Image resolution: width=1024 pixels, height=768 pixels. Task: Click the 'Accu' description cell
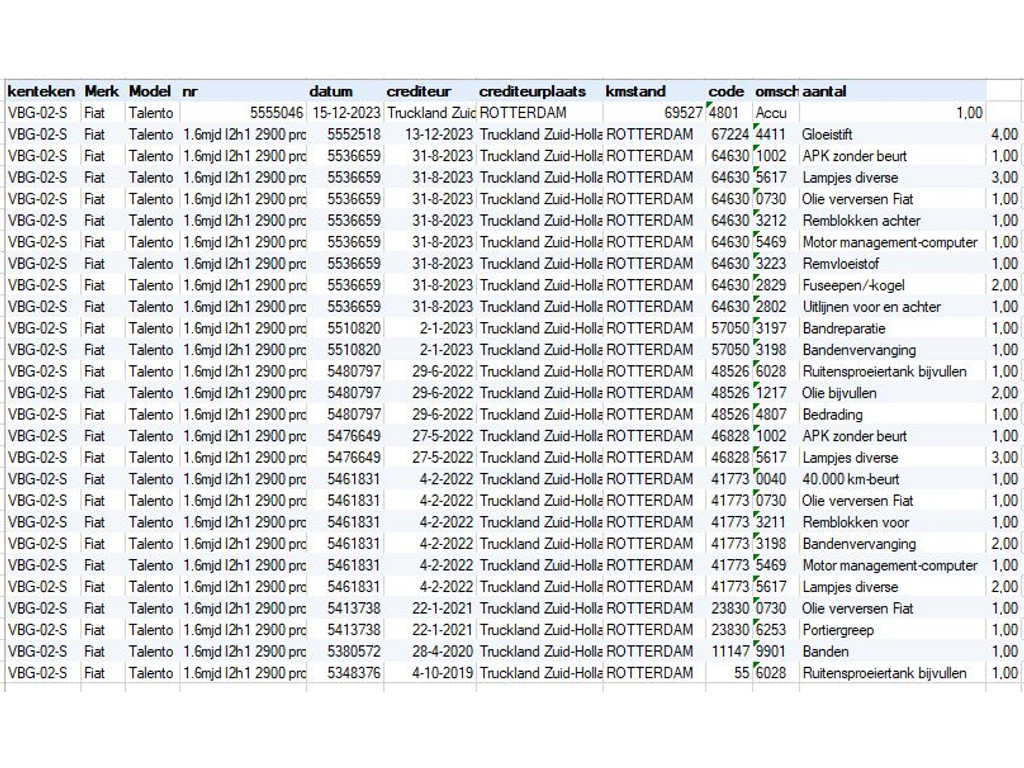click(776, 112)
